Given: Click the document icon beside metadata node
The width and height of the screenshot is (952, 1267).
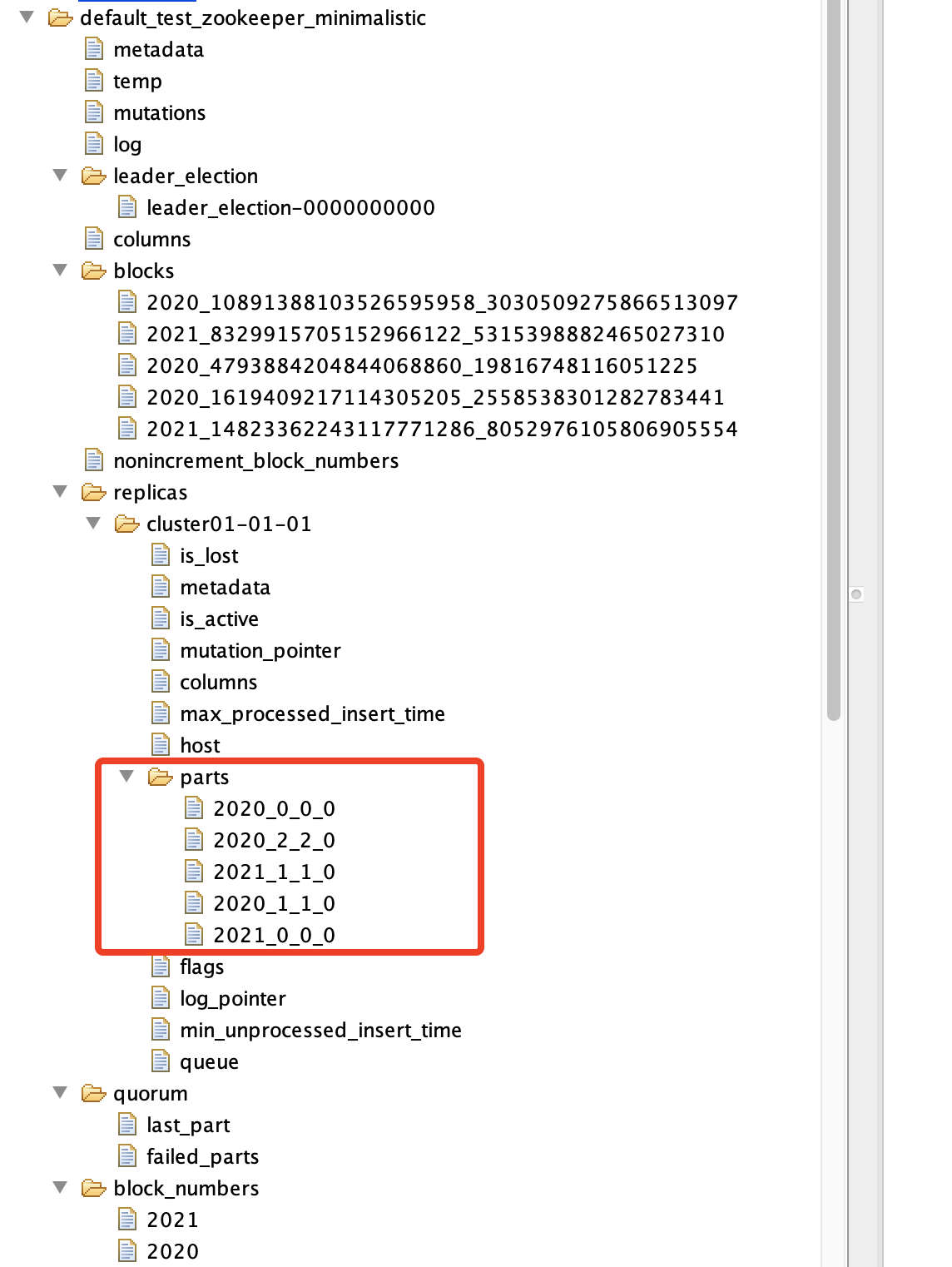Looking at the screenshot, I should tap(92, 49).
